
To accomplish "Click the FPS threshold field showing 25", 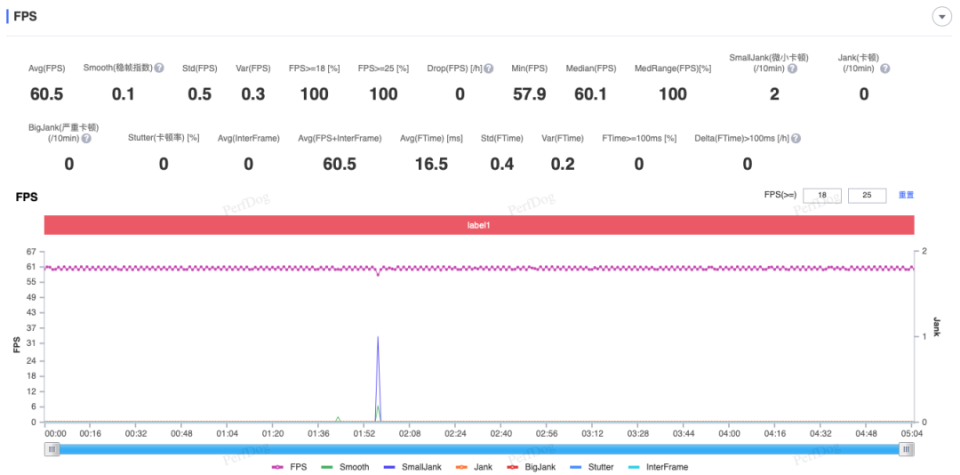I will 867,195.
